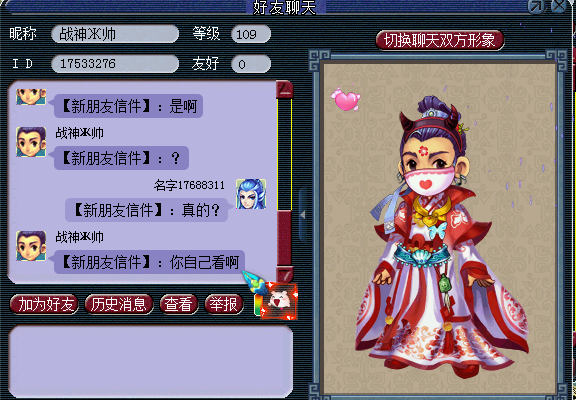Viewport: 576px width, 400px height.
Task: Click the blue-haired avatar of 名字17688311
Action: 251,194
